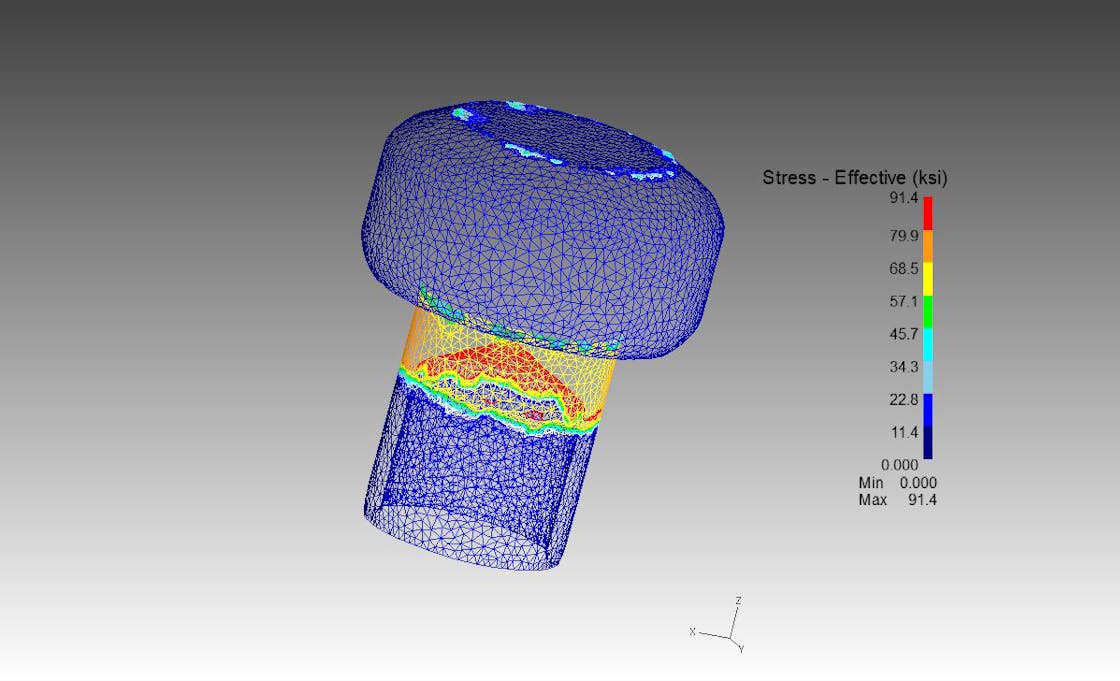Select the green 57.1 color segment
The width and height of the screenshot is (1120, 681).
point(926,310)
